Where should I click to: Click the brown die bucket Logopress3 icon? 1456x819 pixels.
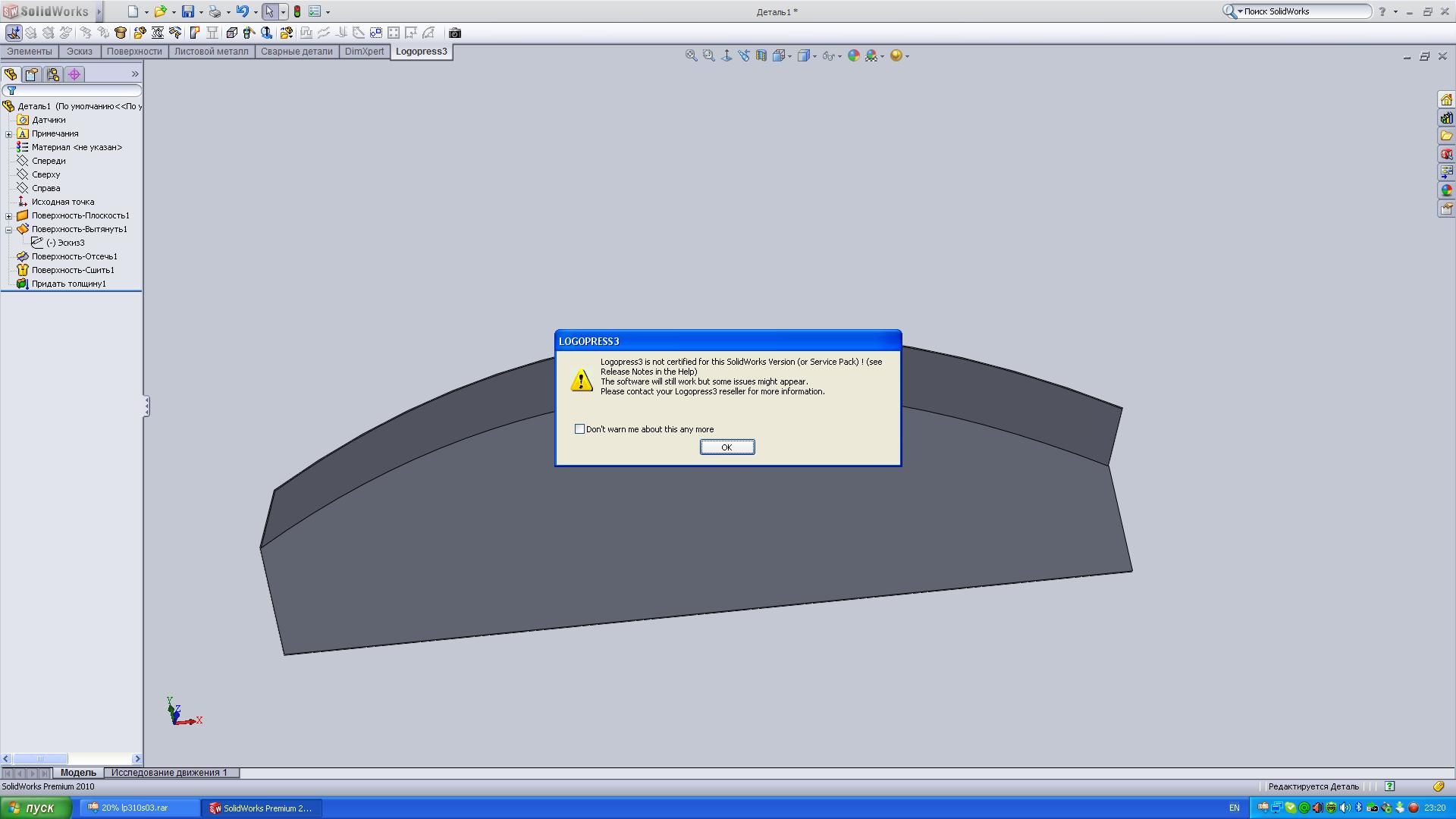[121, 33]
